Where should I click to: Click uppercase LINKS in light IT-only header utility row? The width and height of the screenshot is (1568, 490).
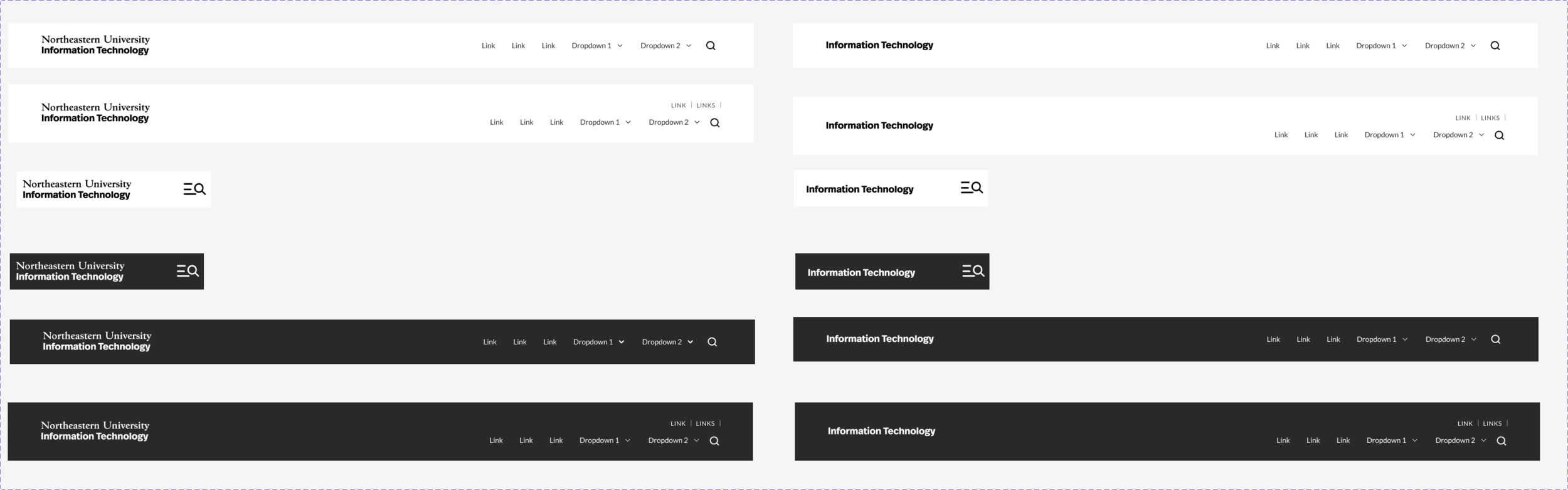(1490, 118)
